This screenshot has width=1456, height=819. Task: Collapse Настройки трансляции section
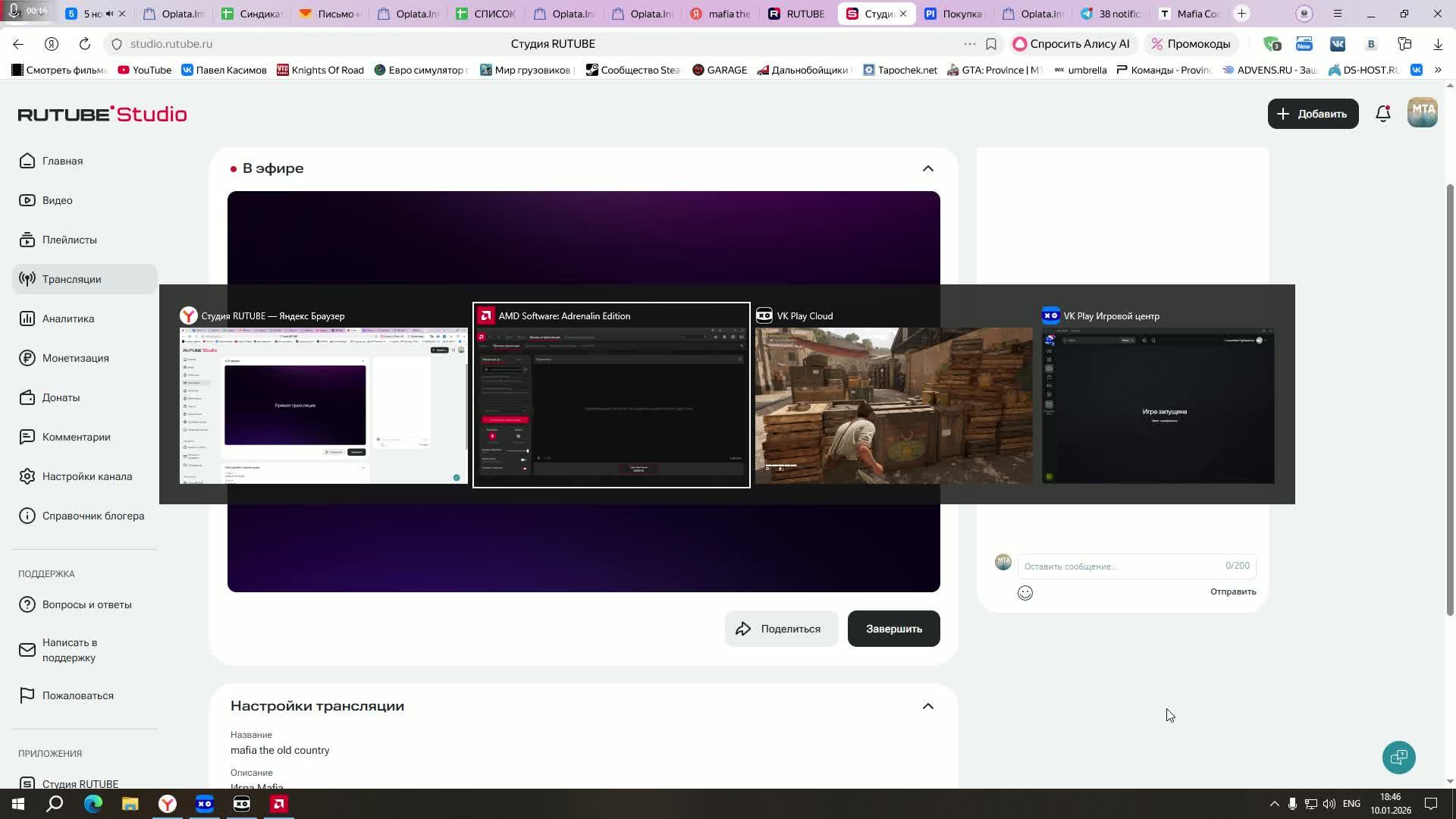click(x=927, y=706)
